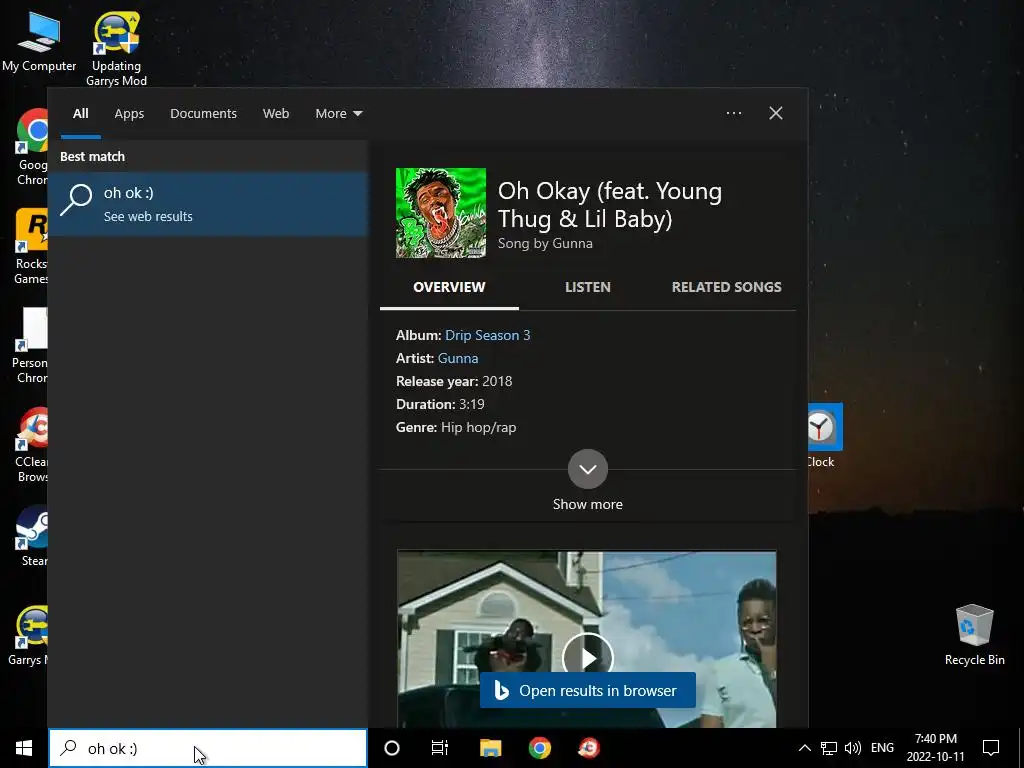Expand the More filter dropdown
Screen dimensions: 1024x768
click(338, 114)
